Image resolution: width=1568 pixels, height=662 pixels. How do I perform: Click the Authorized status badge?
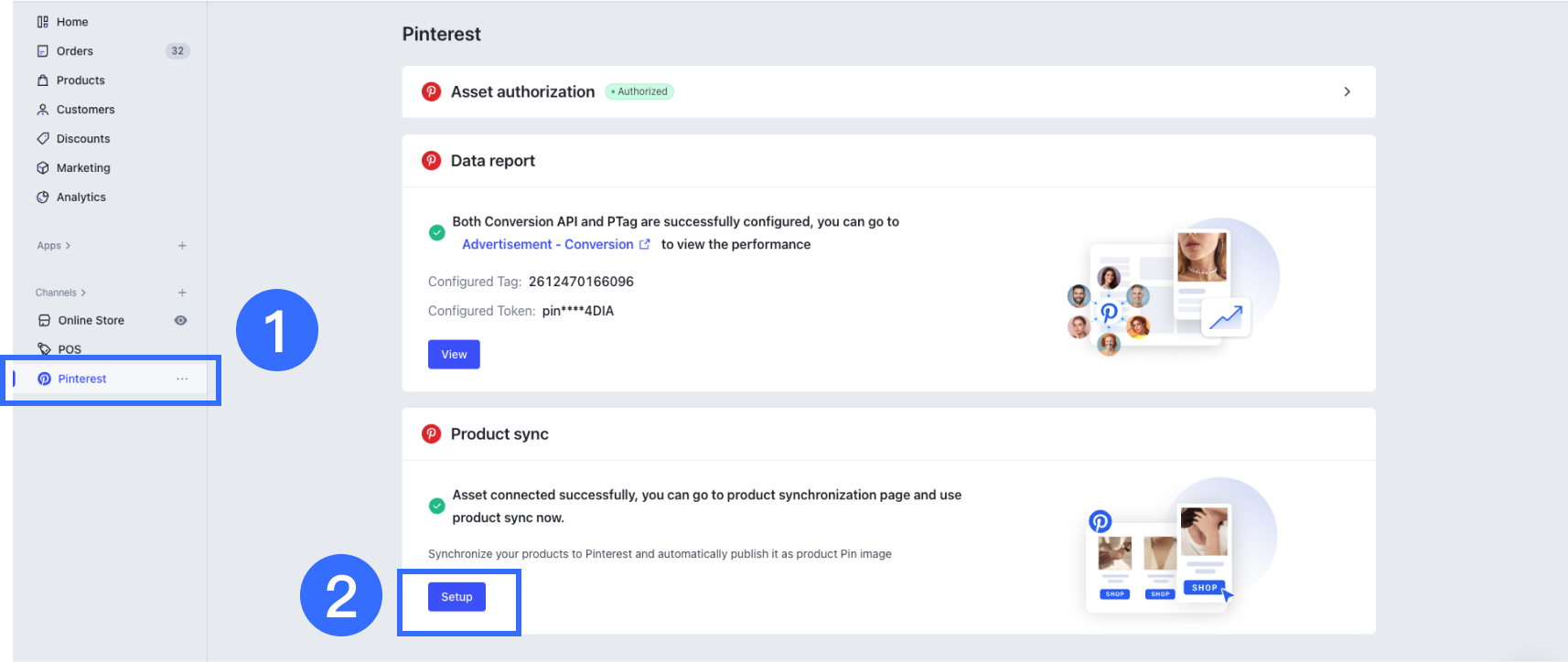639,91
